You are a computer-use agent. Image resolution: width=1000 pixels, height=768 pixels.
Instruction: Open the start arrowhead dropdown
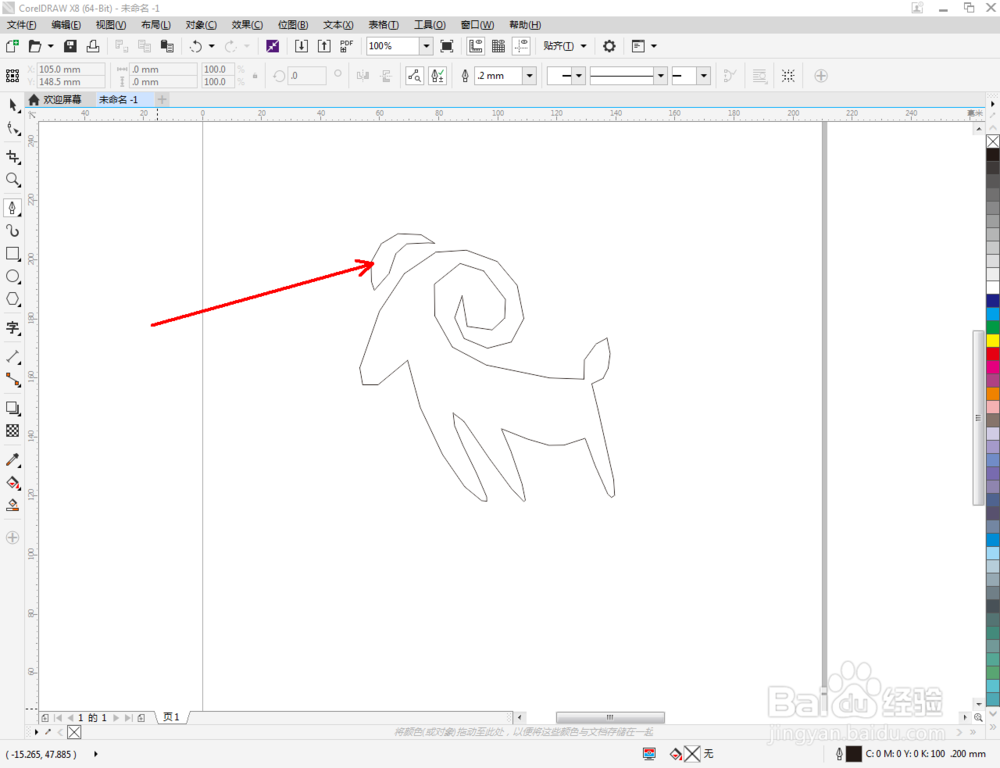pyautogui.click(x=578, y=76)
